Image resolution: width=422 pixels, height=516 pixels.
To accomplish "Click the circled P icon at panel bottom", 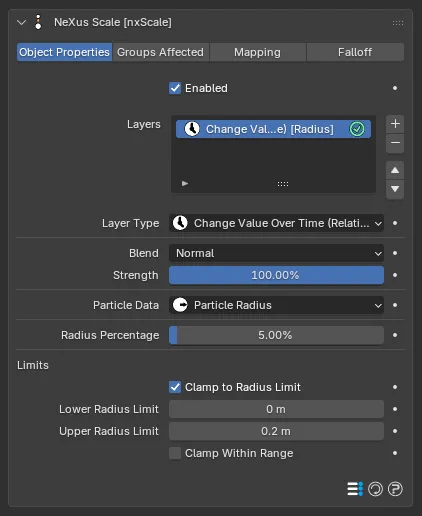I will pos(395,489).
